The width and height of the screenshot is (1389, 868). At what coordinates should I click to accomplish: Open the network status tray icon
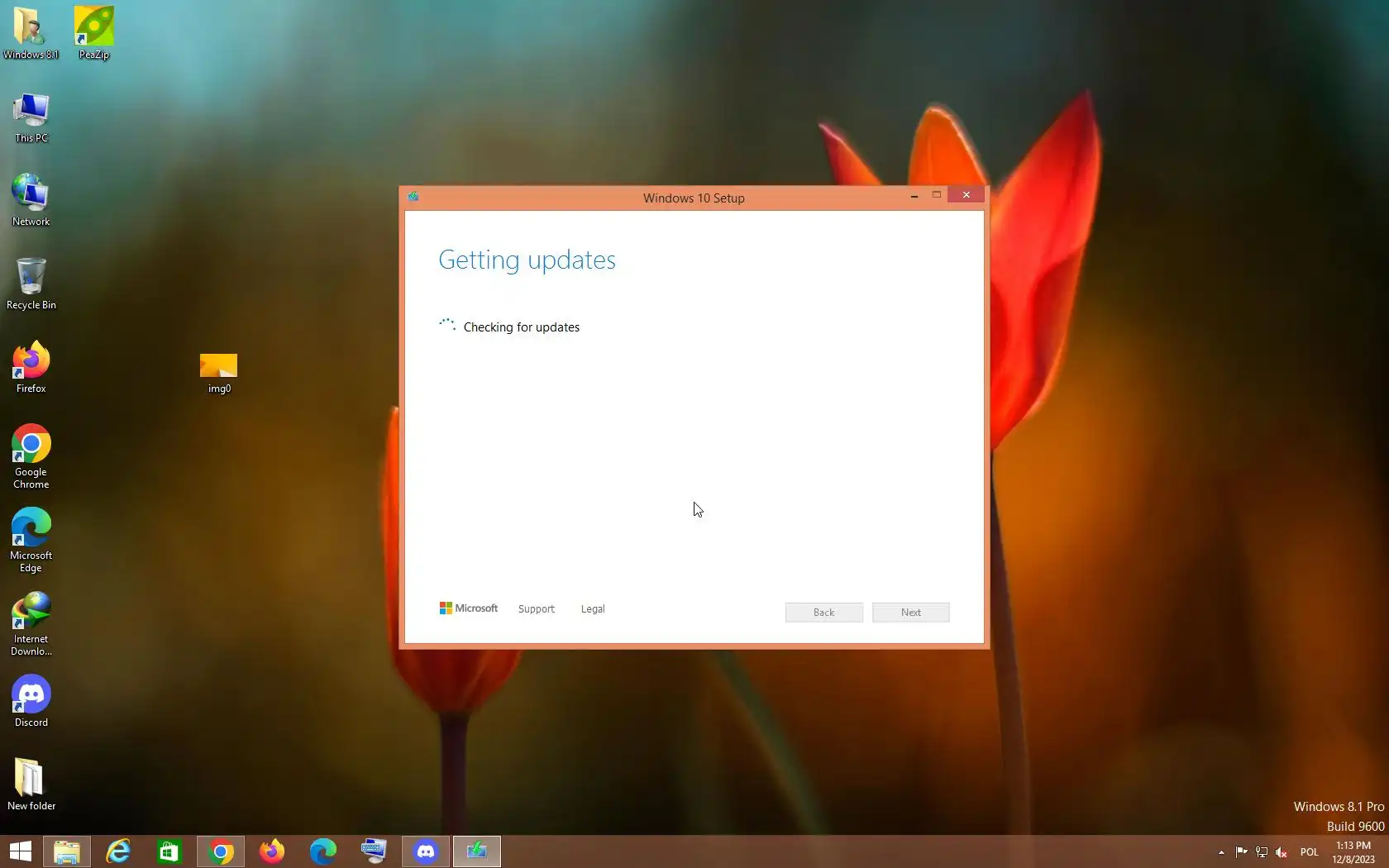tap(1262, 852)
